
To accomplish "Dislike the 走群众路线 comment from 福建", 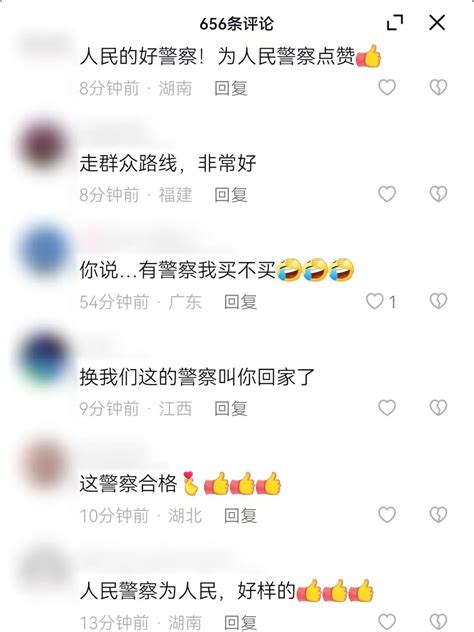I will pyautogui.click(x=438, y=194).
